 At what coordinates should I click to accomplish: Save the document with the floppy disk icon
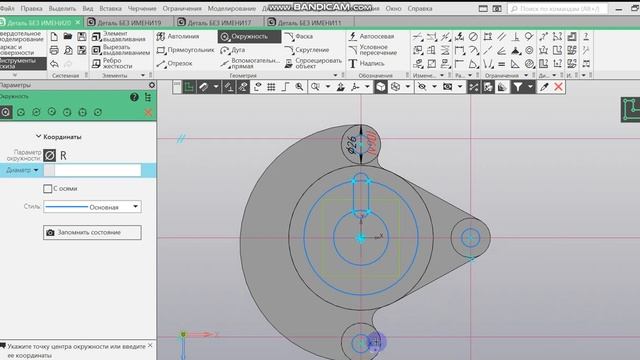pos(82,37)
